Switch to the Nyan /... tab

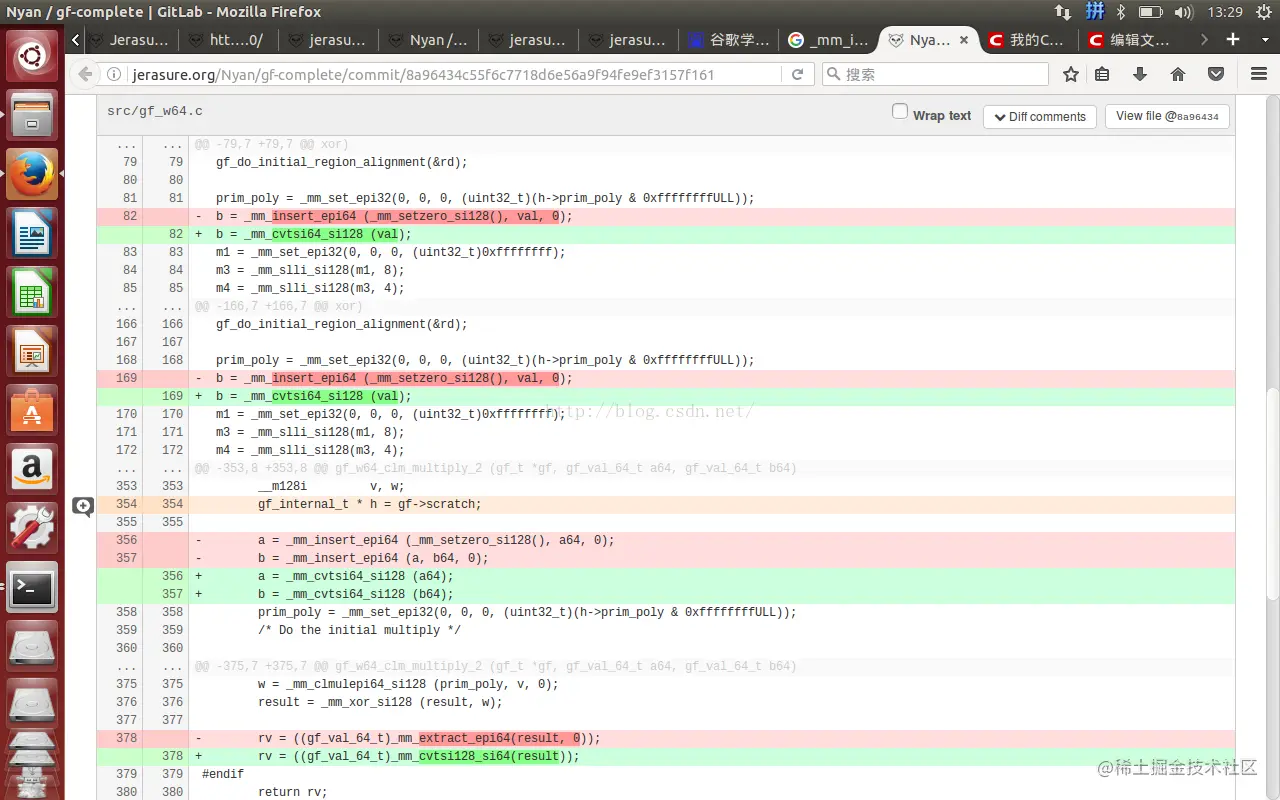pyautogui.click(x=429, y=40)
